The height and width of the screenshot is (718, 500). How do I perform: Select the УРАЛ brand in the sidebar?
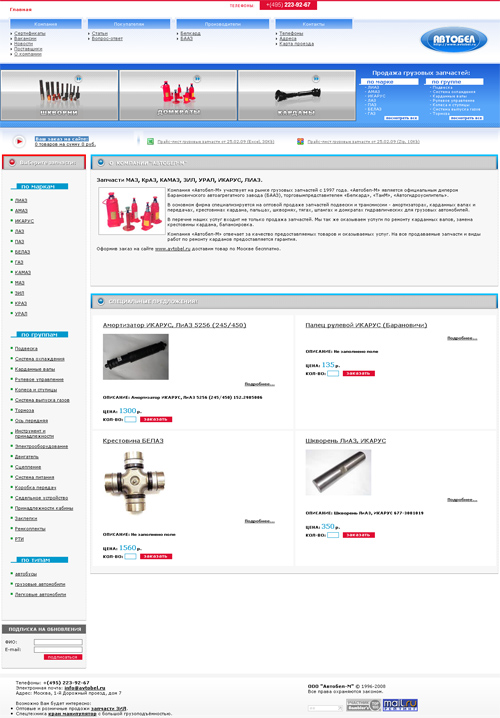[21, 314]
